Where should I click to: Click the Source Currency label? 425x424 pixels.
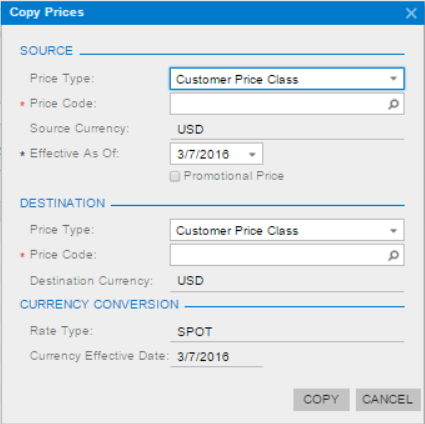79,128
